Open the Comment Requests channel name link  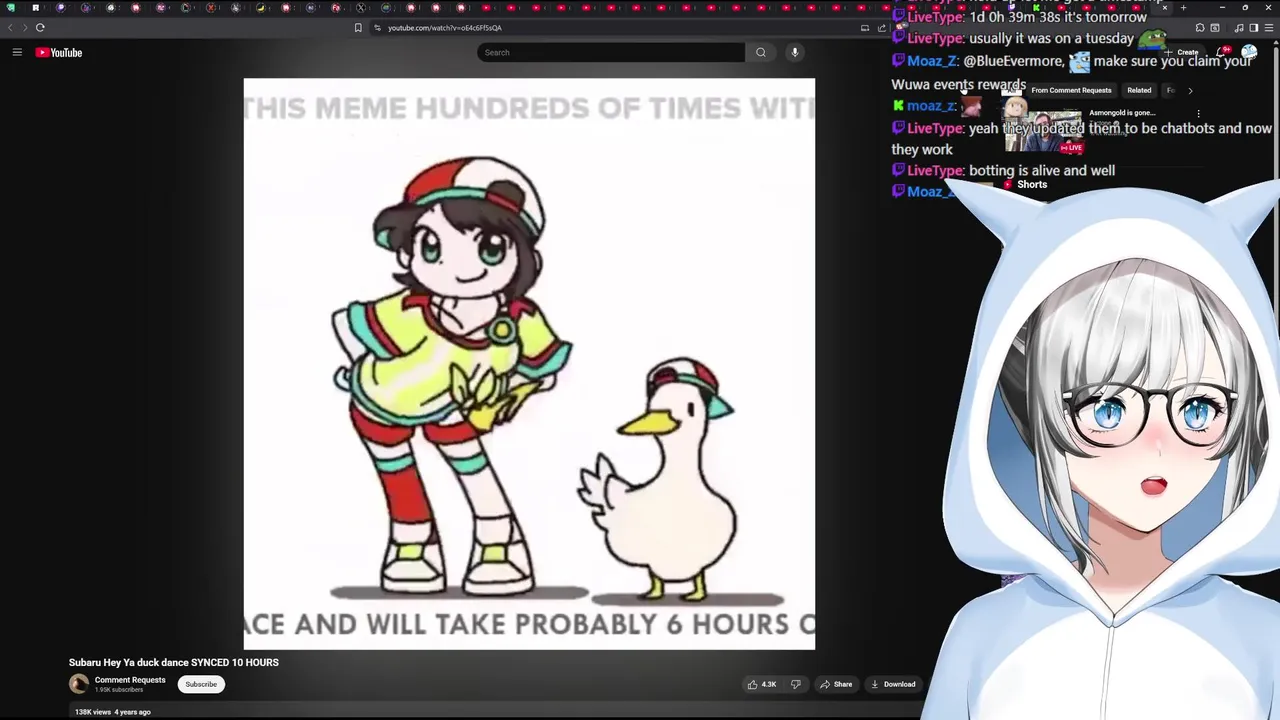click(130, 680)
